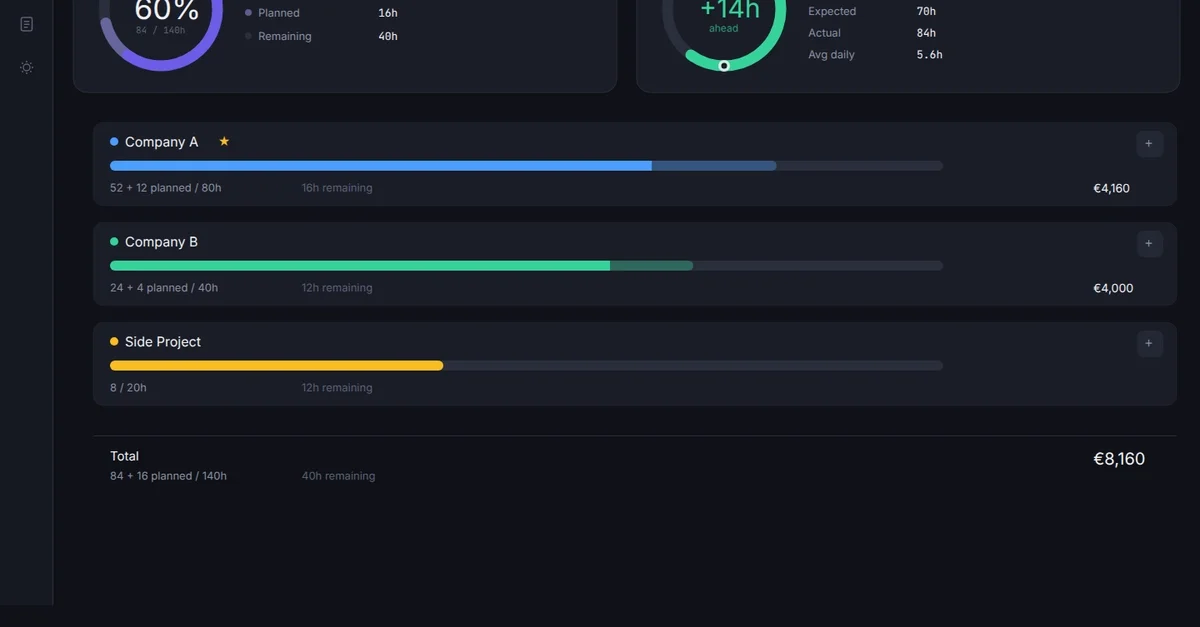Add time to Side Project with its plus button
Viewport: 1200px width, 627px height.
pos(1149,343)
